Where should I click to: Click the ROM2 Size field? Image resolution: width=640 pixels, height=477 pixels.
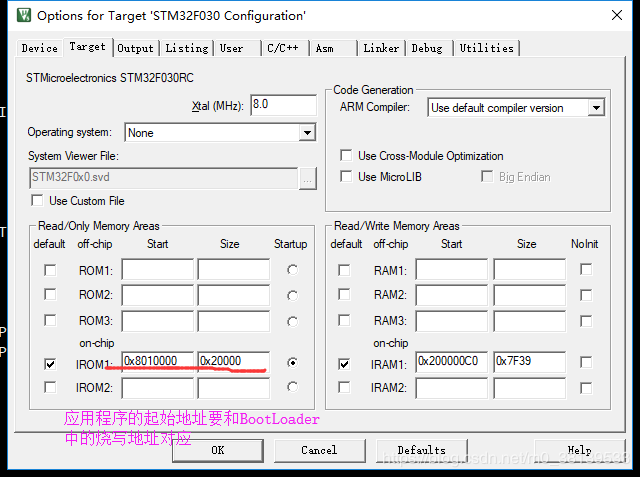pos(234,295)
